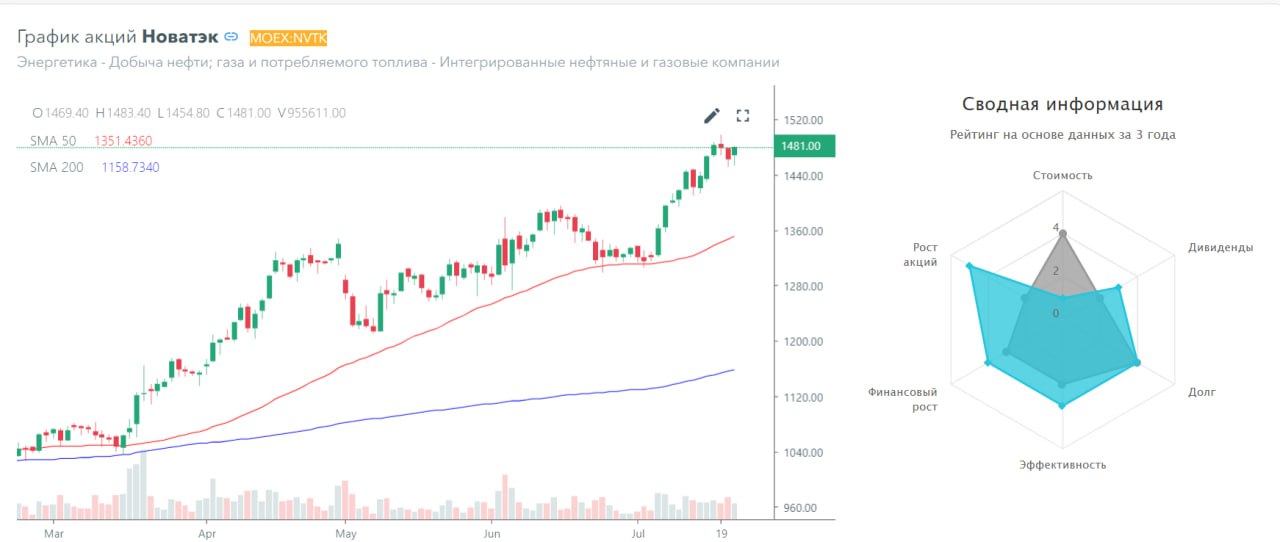The image size is (1280, 542).
Task: Click the Стоимость axis label on radar
Action: tap(1063, 175)
